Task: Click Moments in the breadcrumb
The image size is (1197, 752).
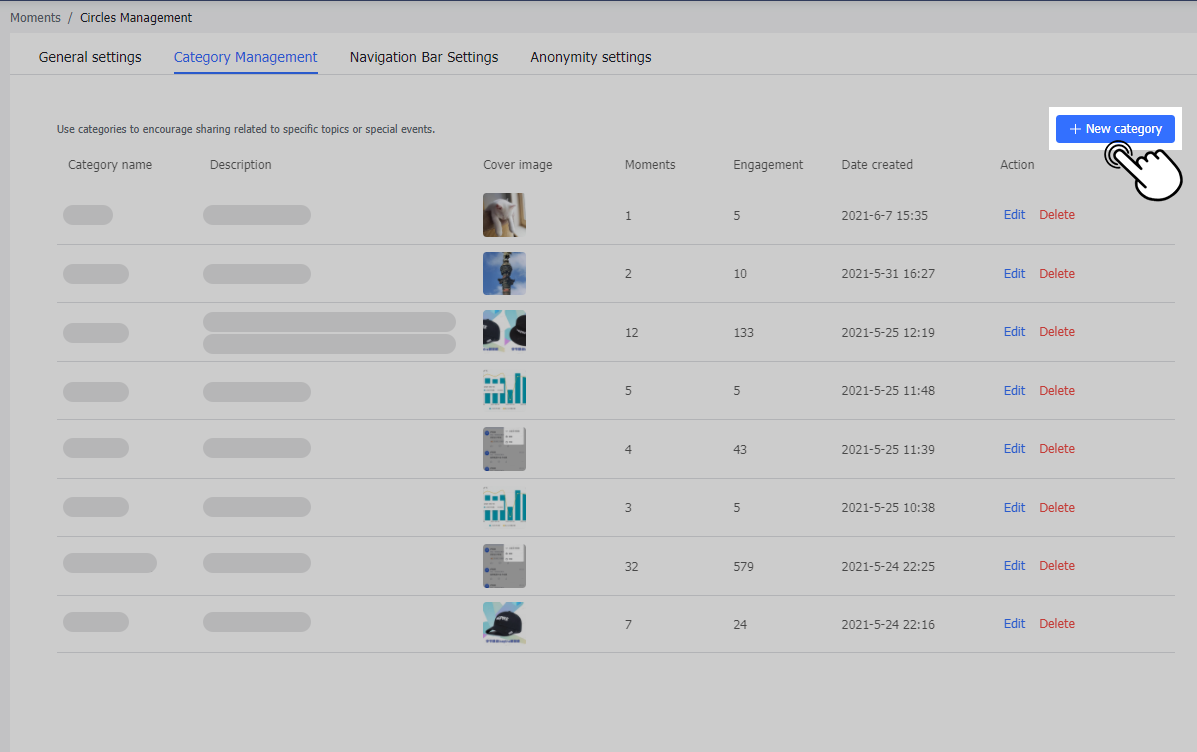Action: tap(35, 18)
